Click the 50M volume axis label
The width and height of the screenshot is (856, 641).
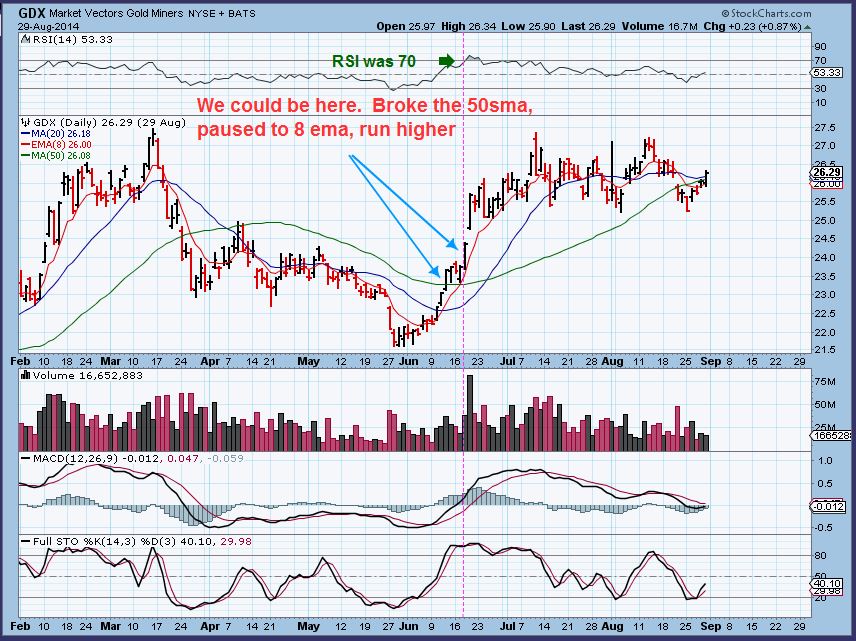click(825, 405)
